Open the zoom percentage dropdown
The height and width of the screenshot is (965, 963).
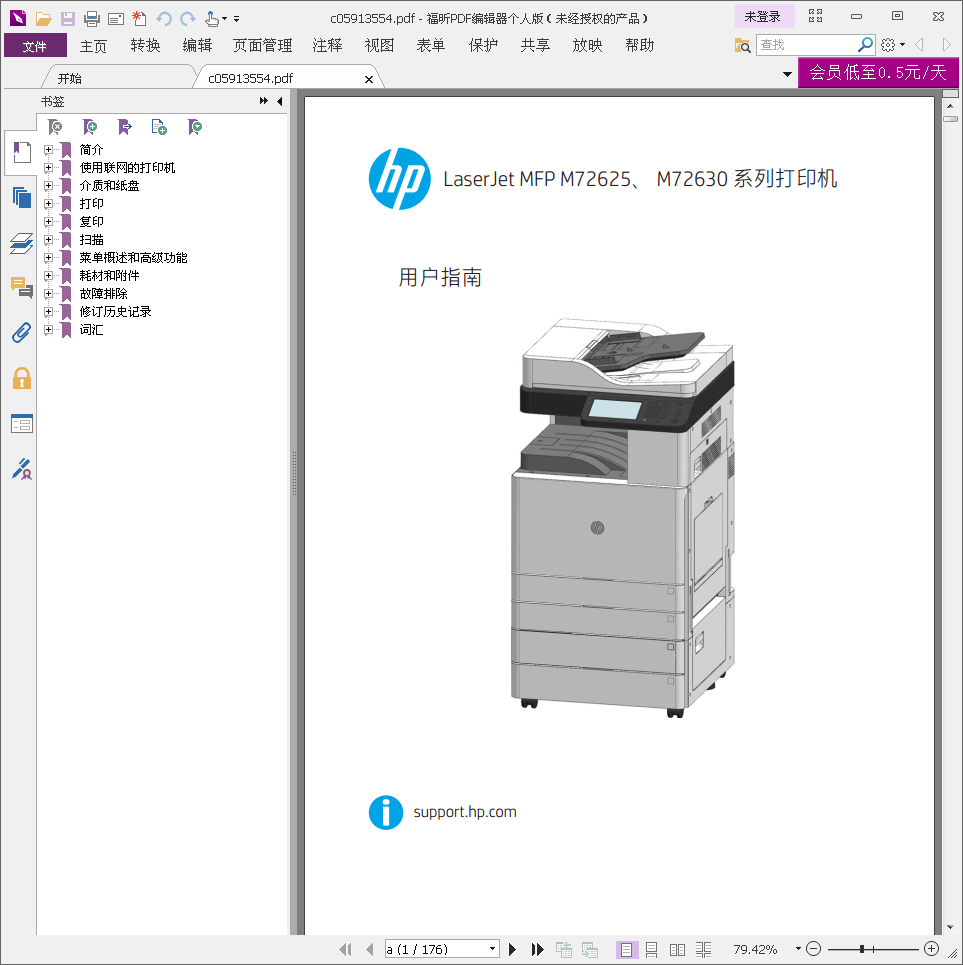(x=798, y=949)
